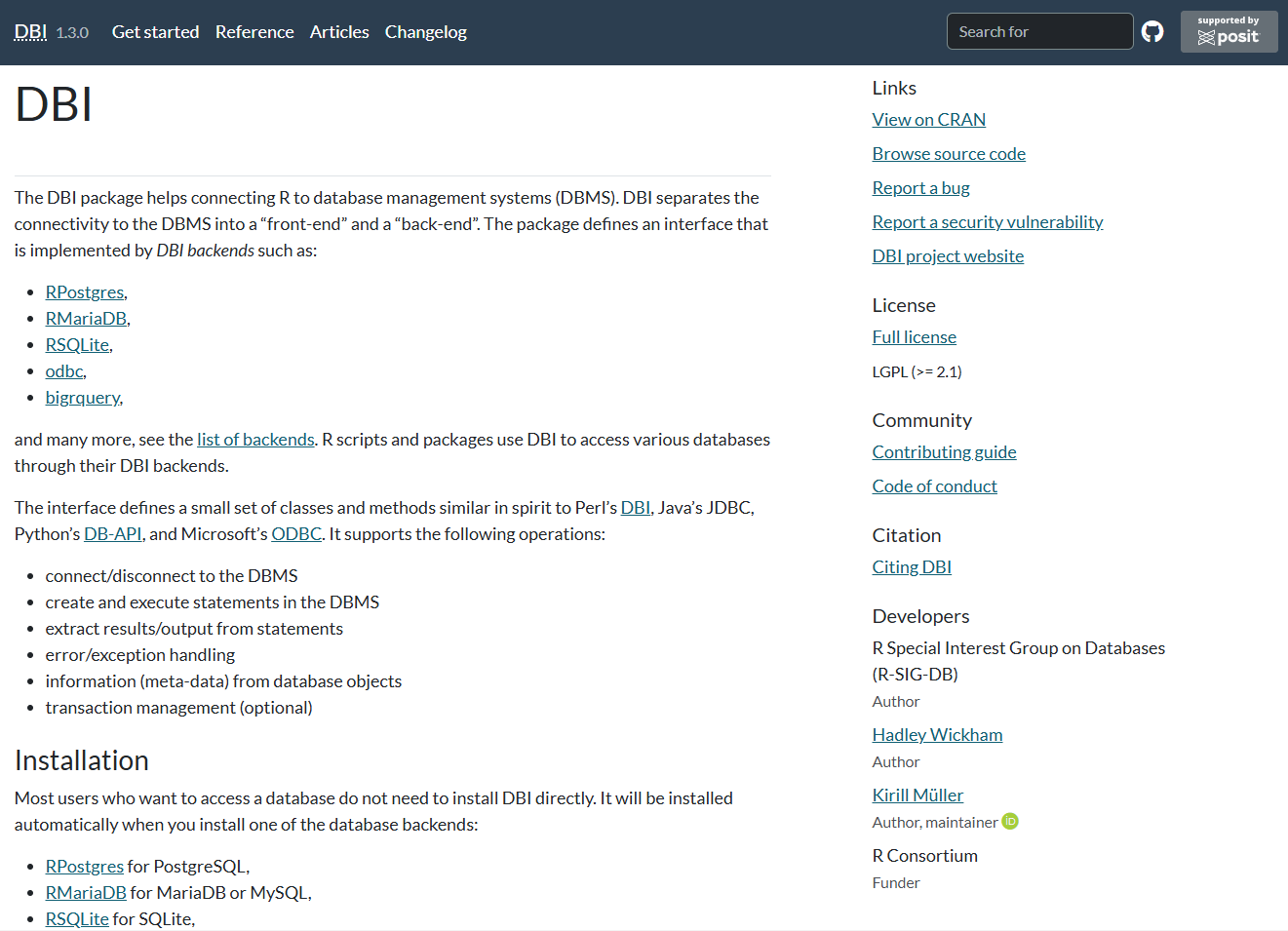The width and height of the screenshot is (1288, 931).
Task: Click the LGPL (>= 2.1) license text
Action: [917, 371]
